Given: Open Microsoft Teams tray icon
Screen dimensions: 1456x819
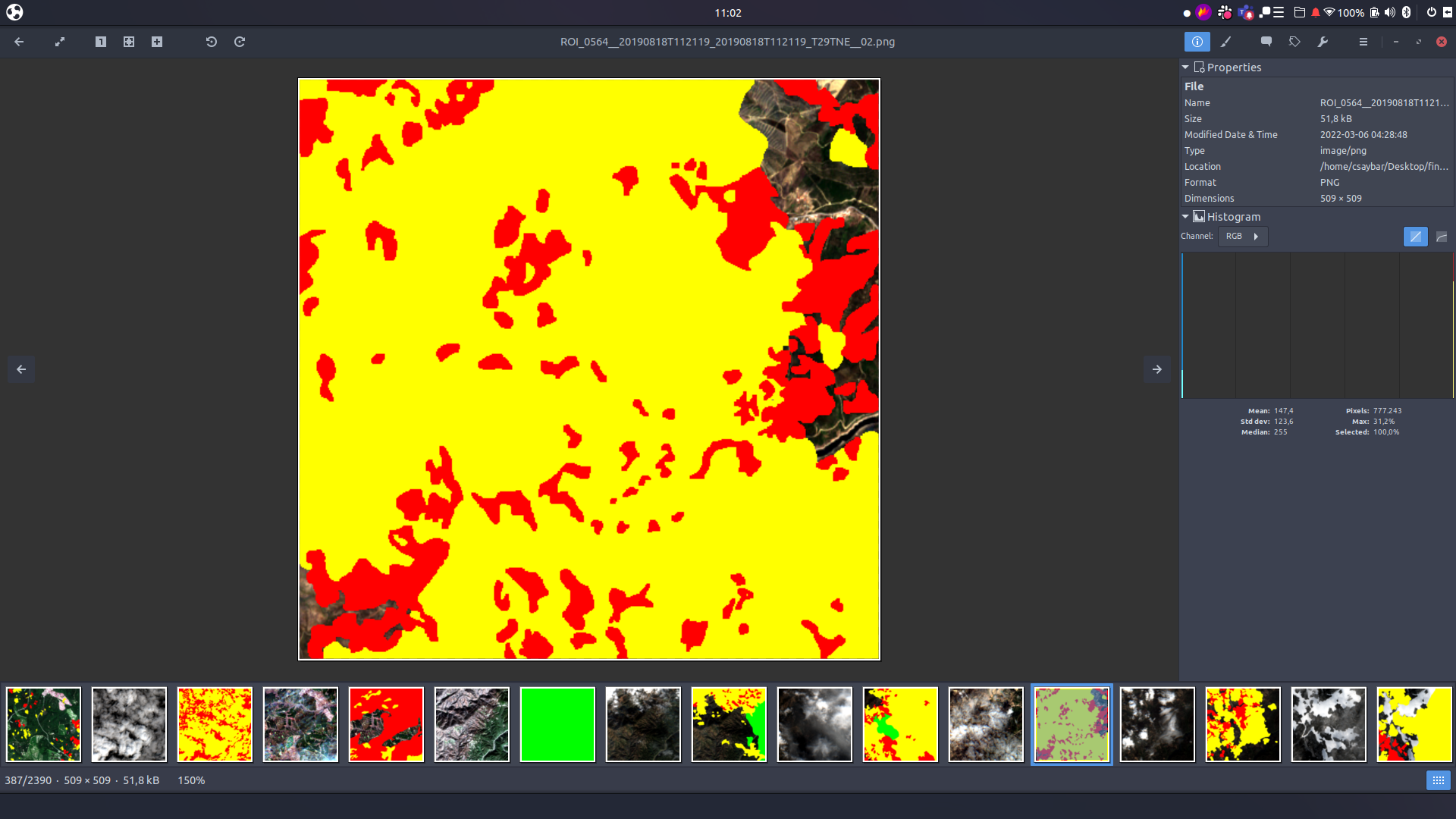Looking at the screenshot, I should pyautogui.click(x=1245, y=12).
